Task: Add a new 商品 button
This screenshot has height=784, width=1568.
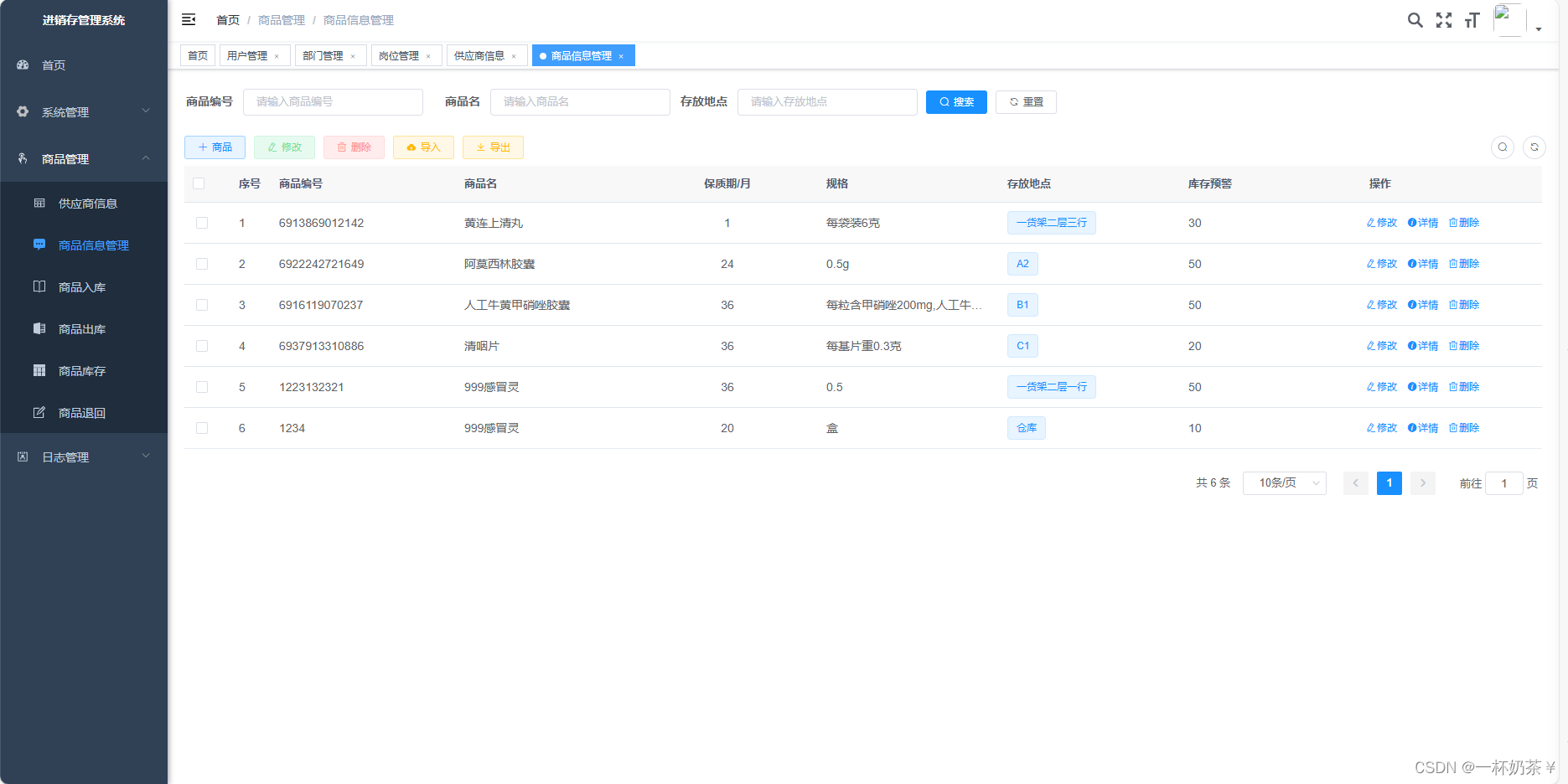Action: 215,147
